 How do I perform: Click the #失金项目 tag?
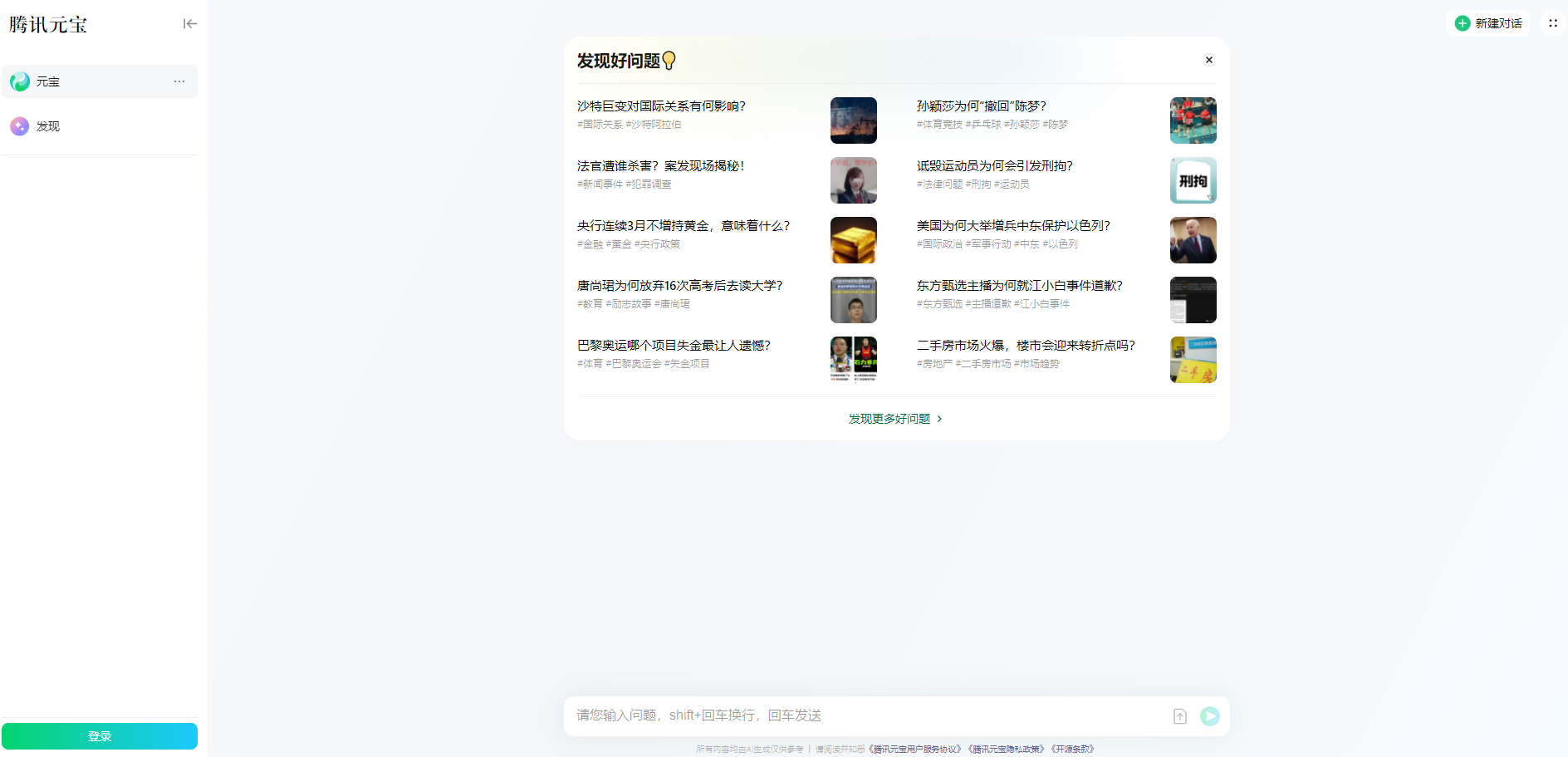click(687, 364)
